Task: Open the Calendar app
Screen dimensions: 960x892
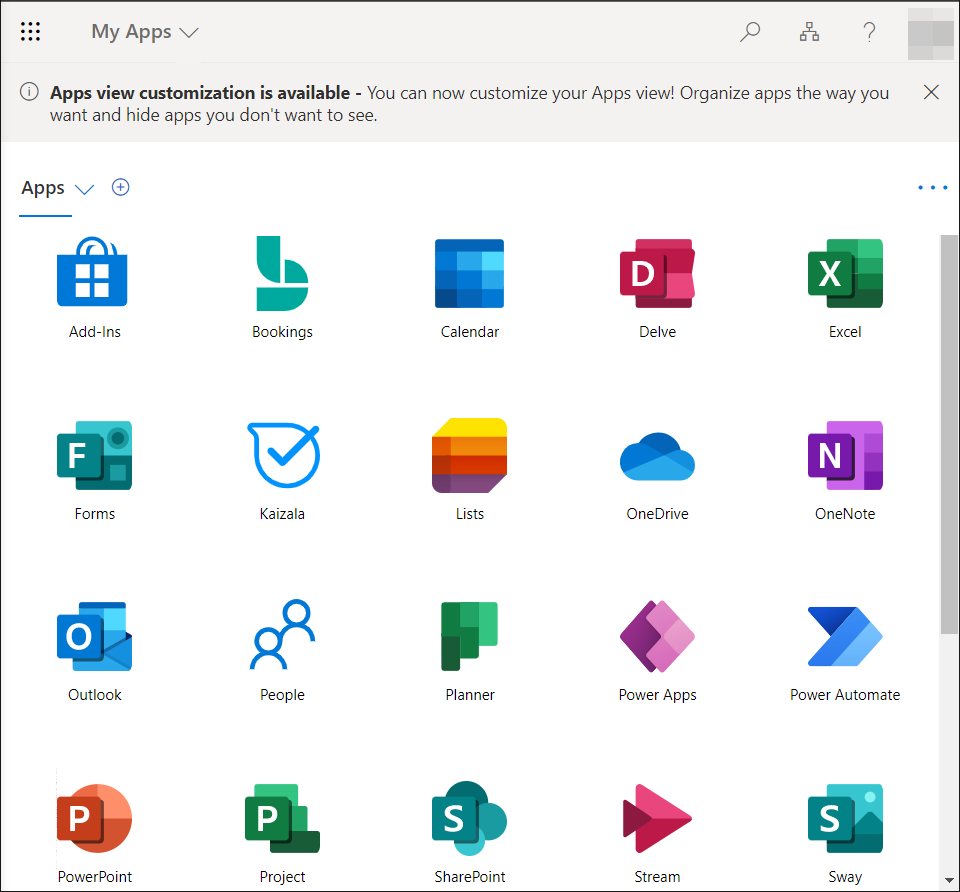Action: point(470,288)
